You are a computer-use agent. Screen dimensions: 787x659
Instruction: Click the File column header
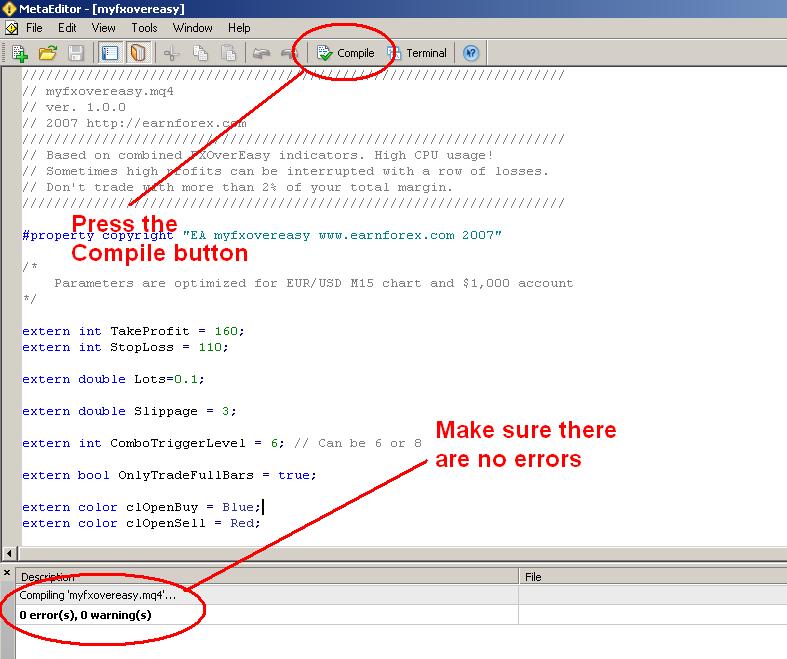pos(652,577)
